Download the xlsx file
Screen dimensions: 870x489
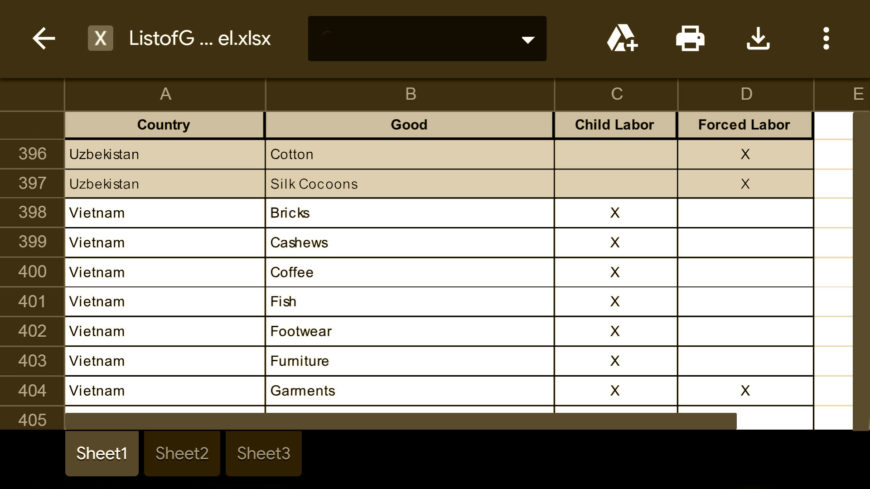758,39
